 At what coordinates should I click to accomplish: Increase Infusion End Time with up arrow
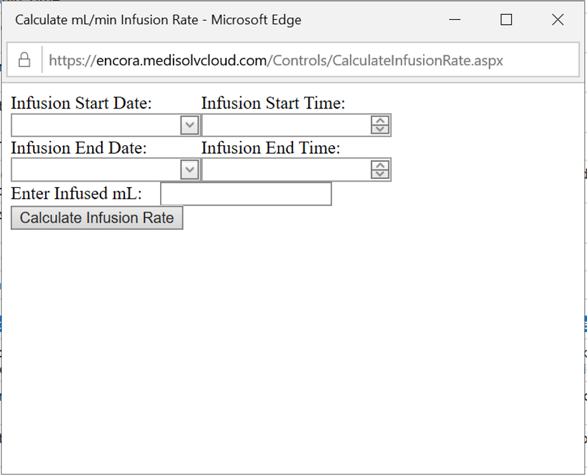coord(380,166)
